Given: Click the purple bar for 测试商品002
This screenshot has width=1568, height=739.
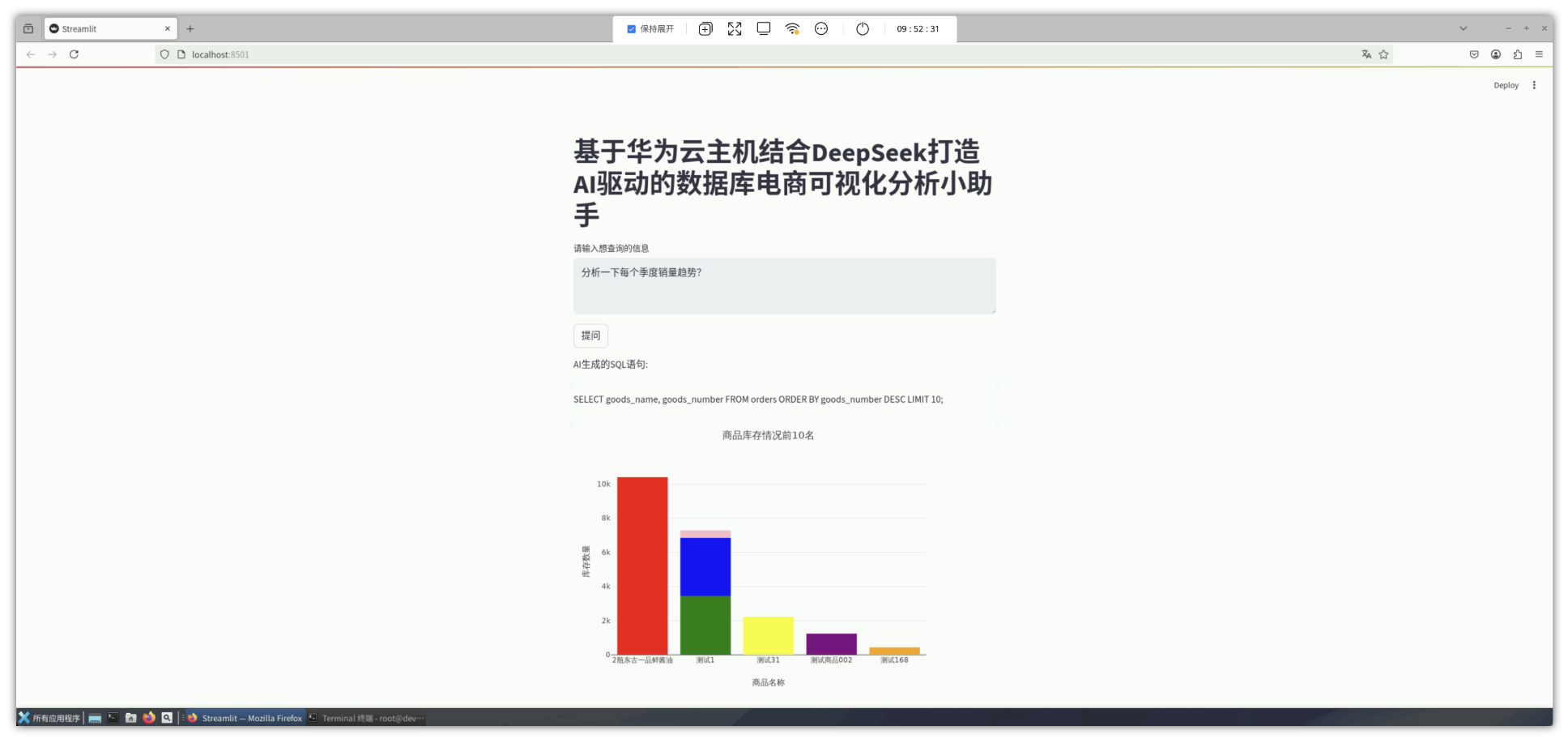Looking at the screenshot, I should click(832, 644).
